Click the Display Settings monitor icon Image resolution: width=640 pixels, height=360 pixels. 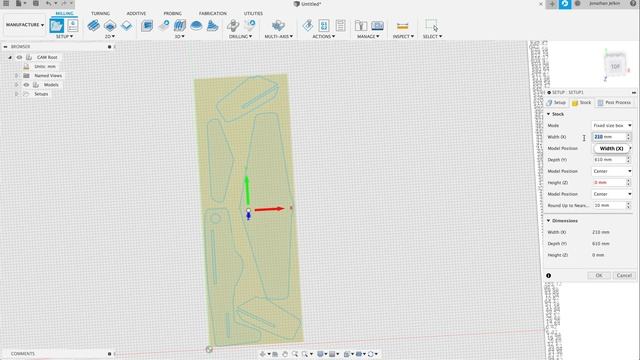click(x=321, y=354)
